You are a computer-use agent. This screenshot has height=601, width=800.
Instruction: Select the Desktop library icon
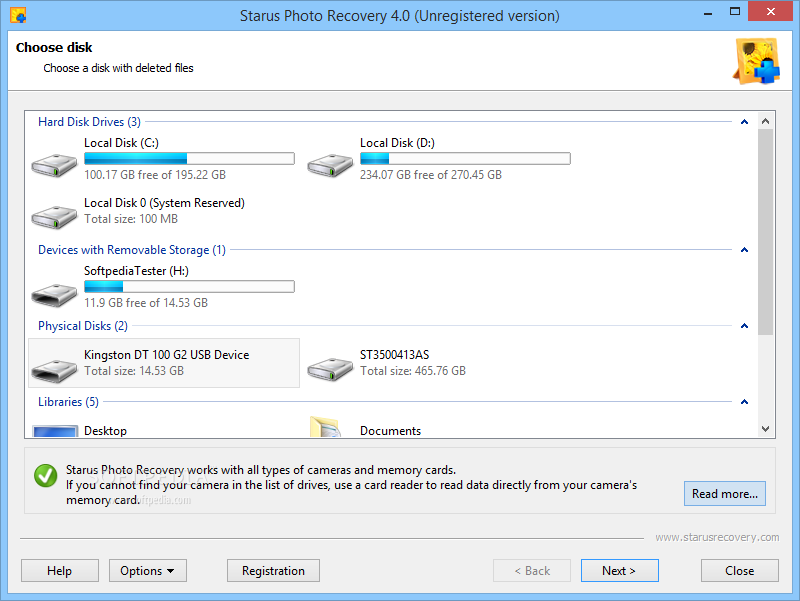pyautogui.click(x=55, y=431)
